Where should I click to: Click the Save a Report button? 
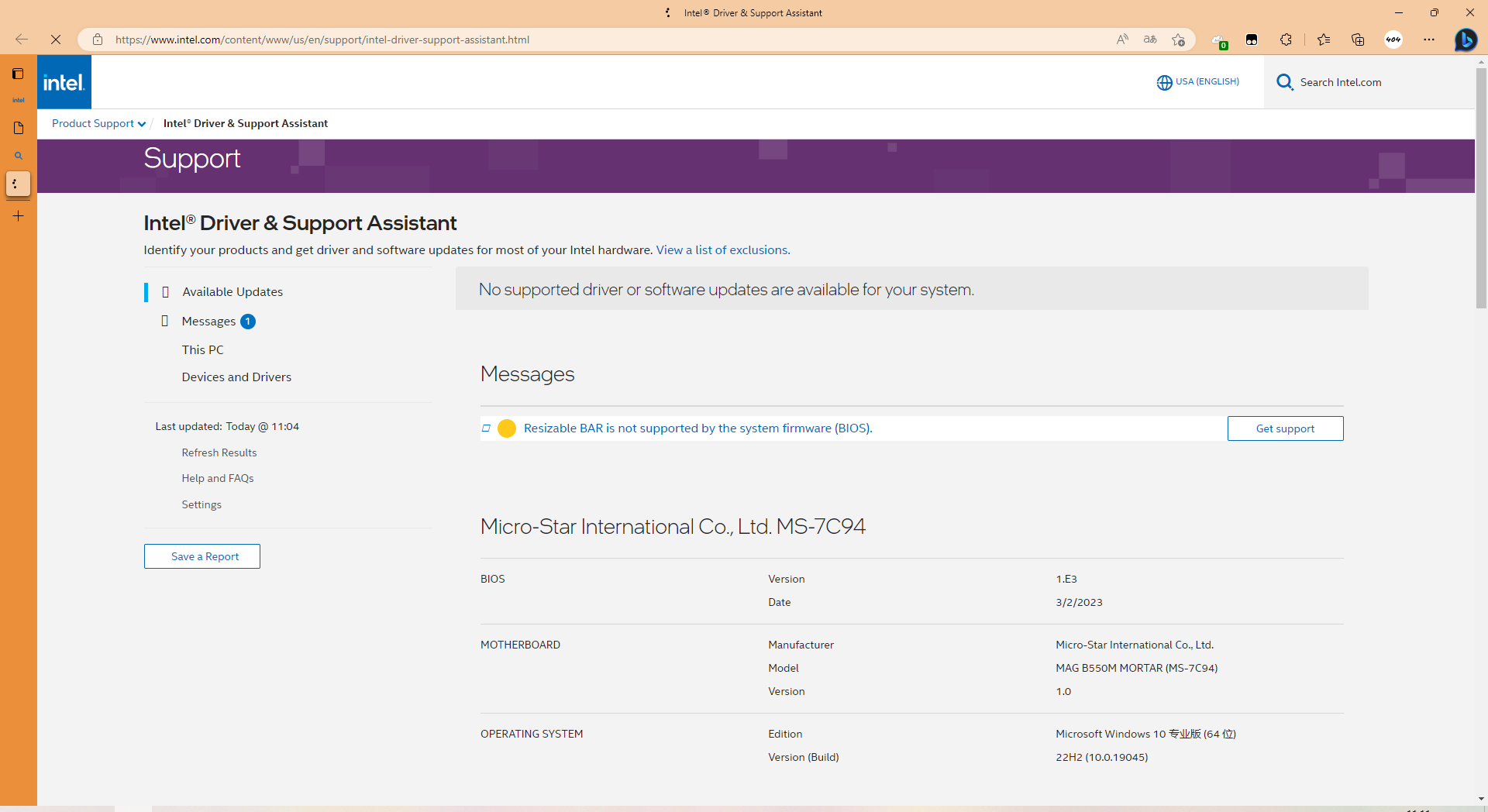[x=202, y=556]
